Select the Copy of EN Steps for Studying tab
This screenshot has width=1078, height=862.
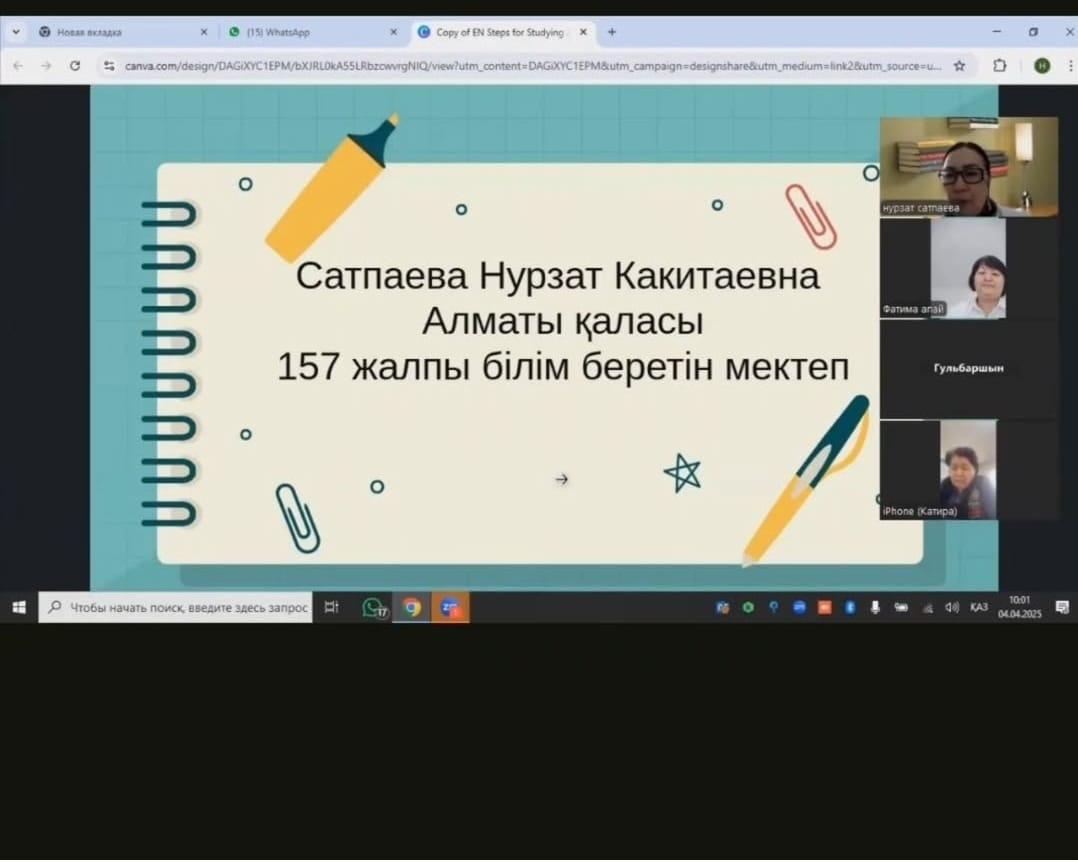[502, 32]
